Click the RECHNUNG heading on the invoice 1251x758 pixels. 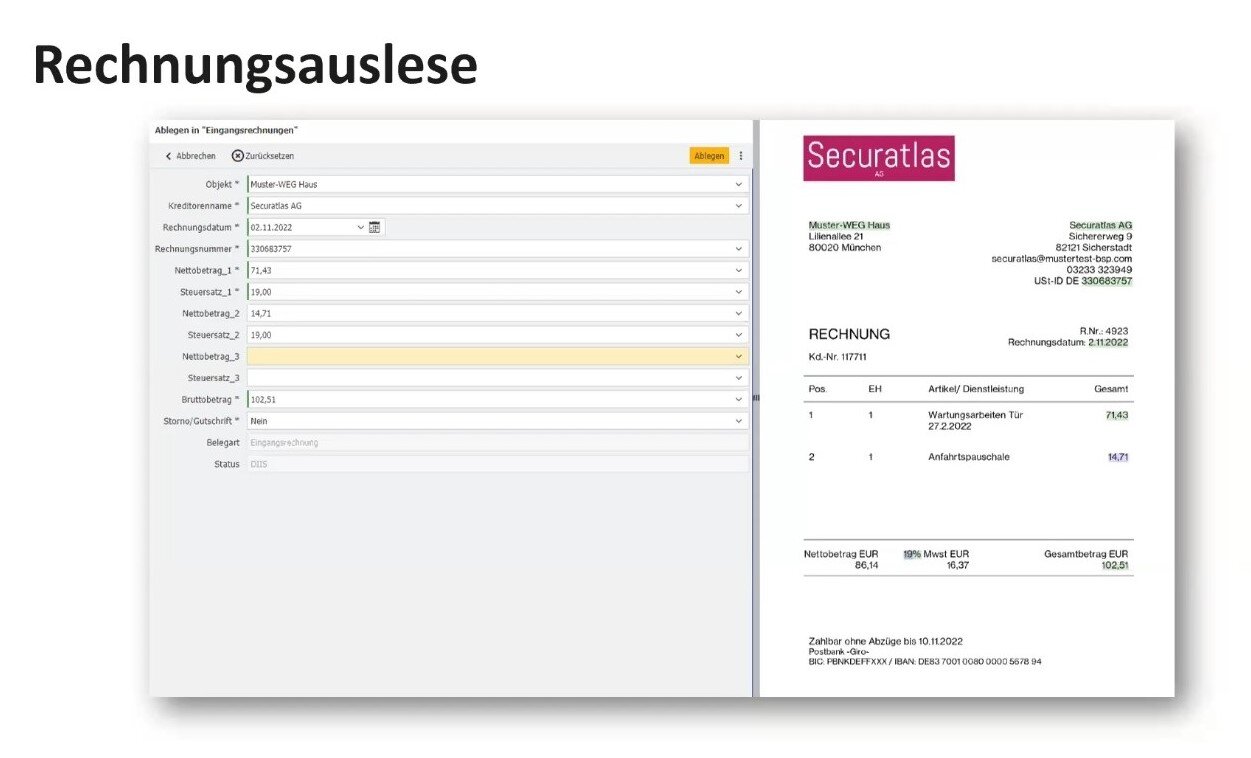tap(849, 334)
